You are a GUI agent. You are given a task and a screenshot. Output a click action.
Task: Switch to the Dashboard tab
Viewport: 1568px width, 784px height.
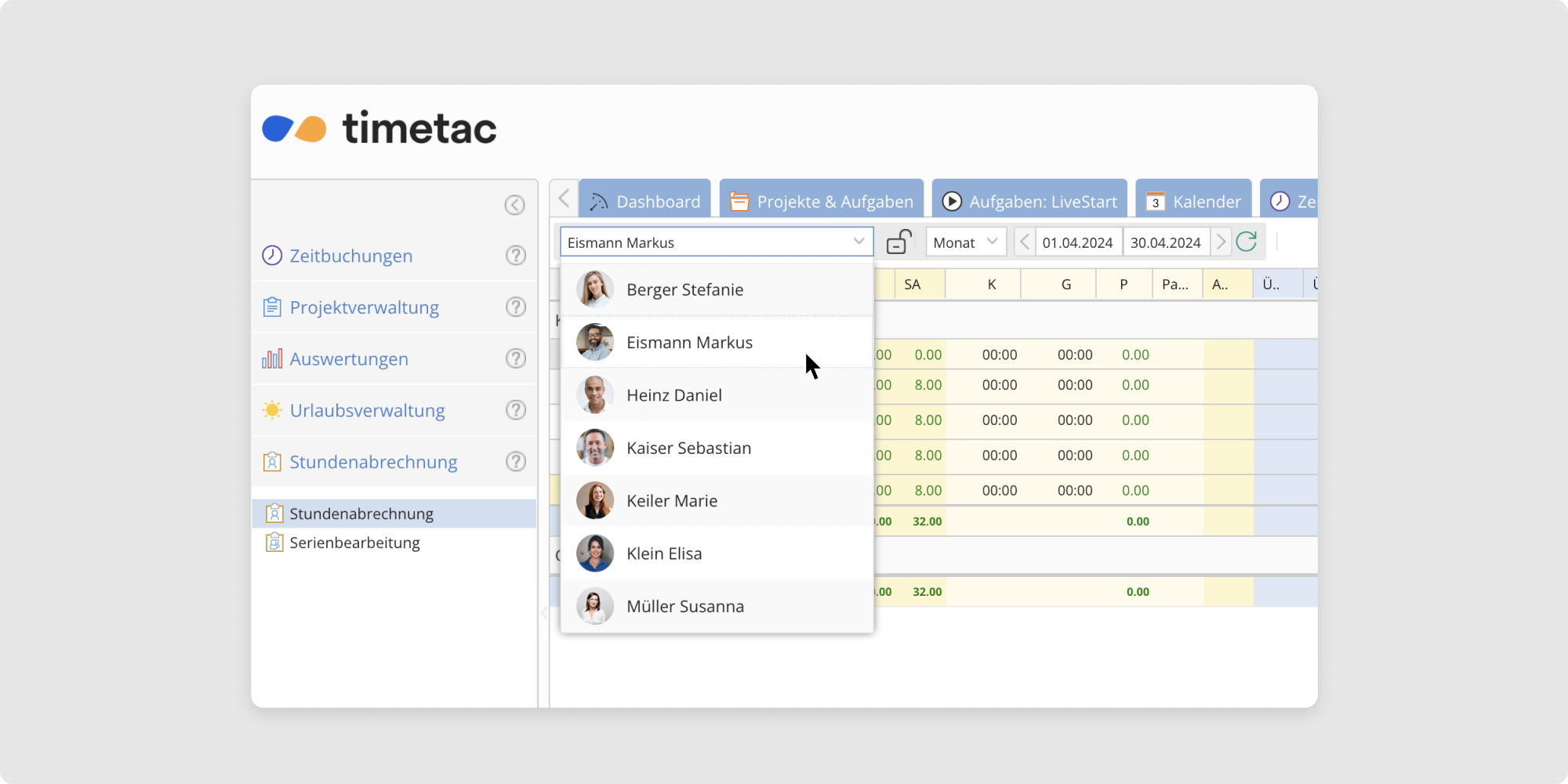(644, 201)
